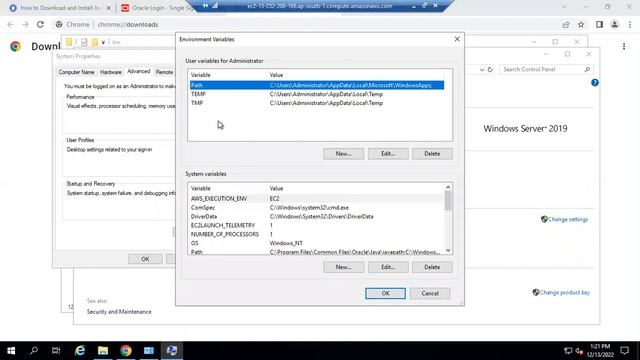640x360 pixels.
Task: Click Chrome back arrow
Action: click(x=10, y=24)
